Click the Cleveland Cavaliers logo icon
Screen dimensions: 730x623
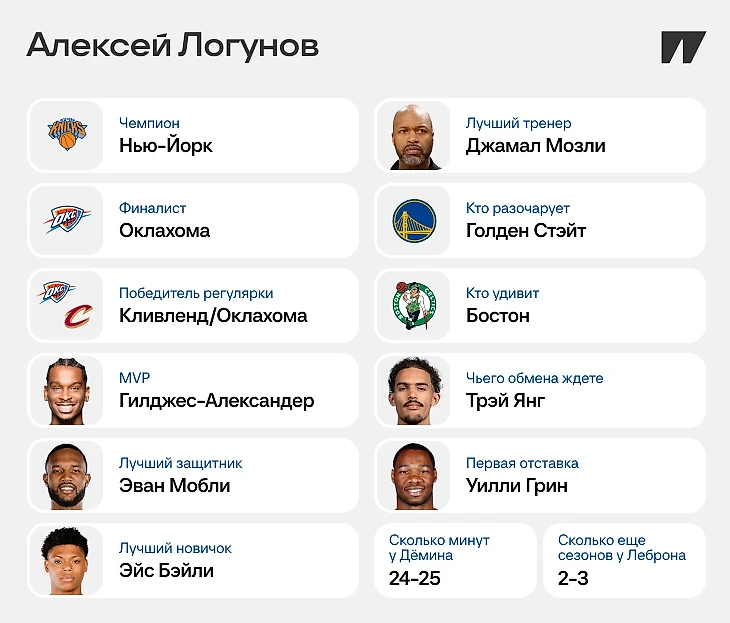coord(77,318)
